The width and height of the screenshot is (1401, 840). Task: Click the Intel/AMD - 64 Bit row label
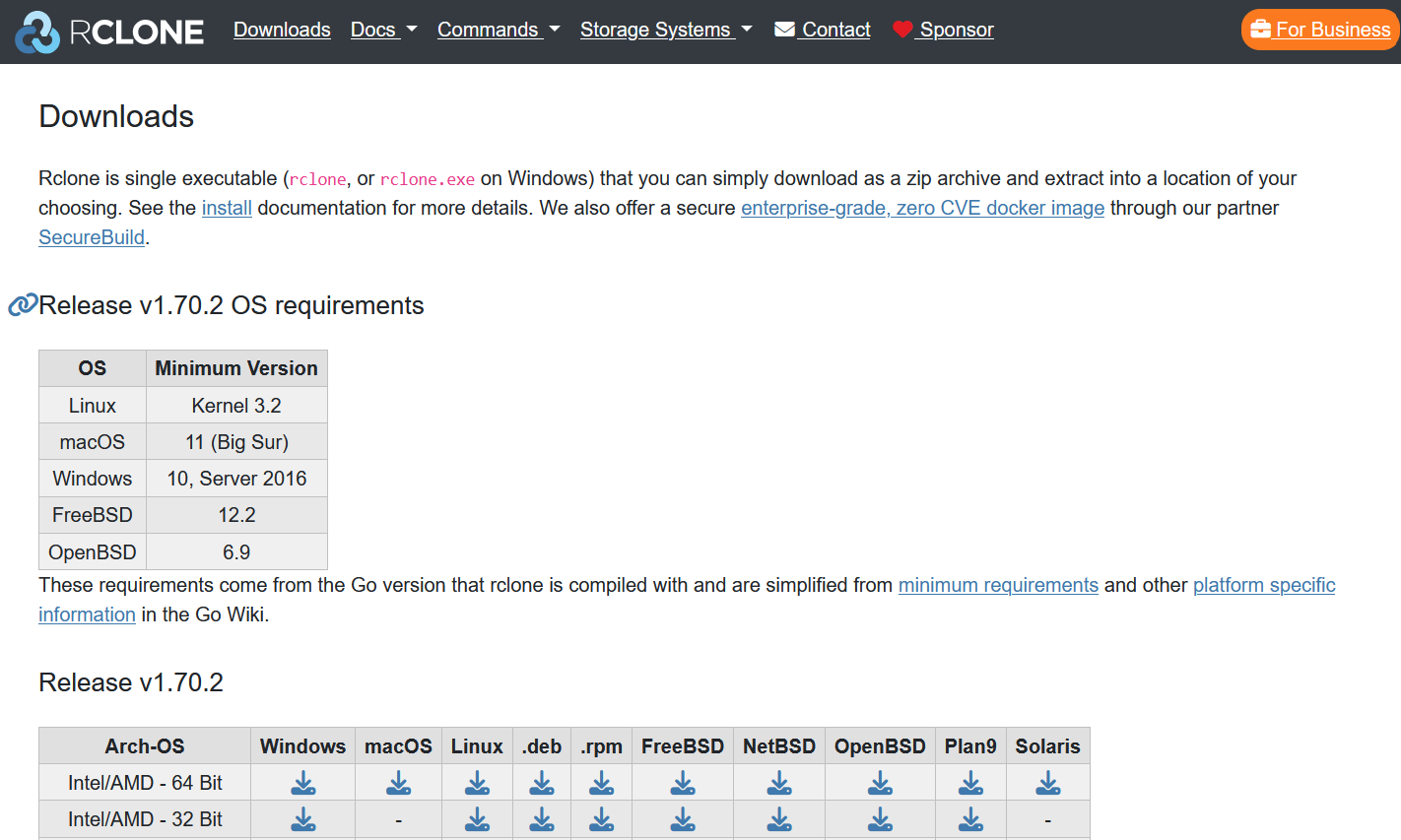[x=145, y=783]
